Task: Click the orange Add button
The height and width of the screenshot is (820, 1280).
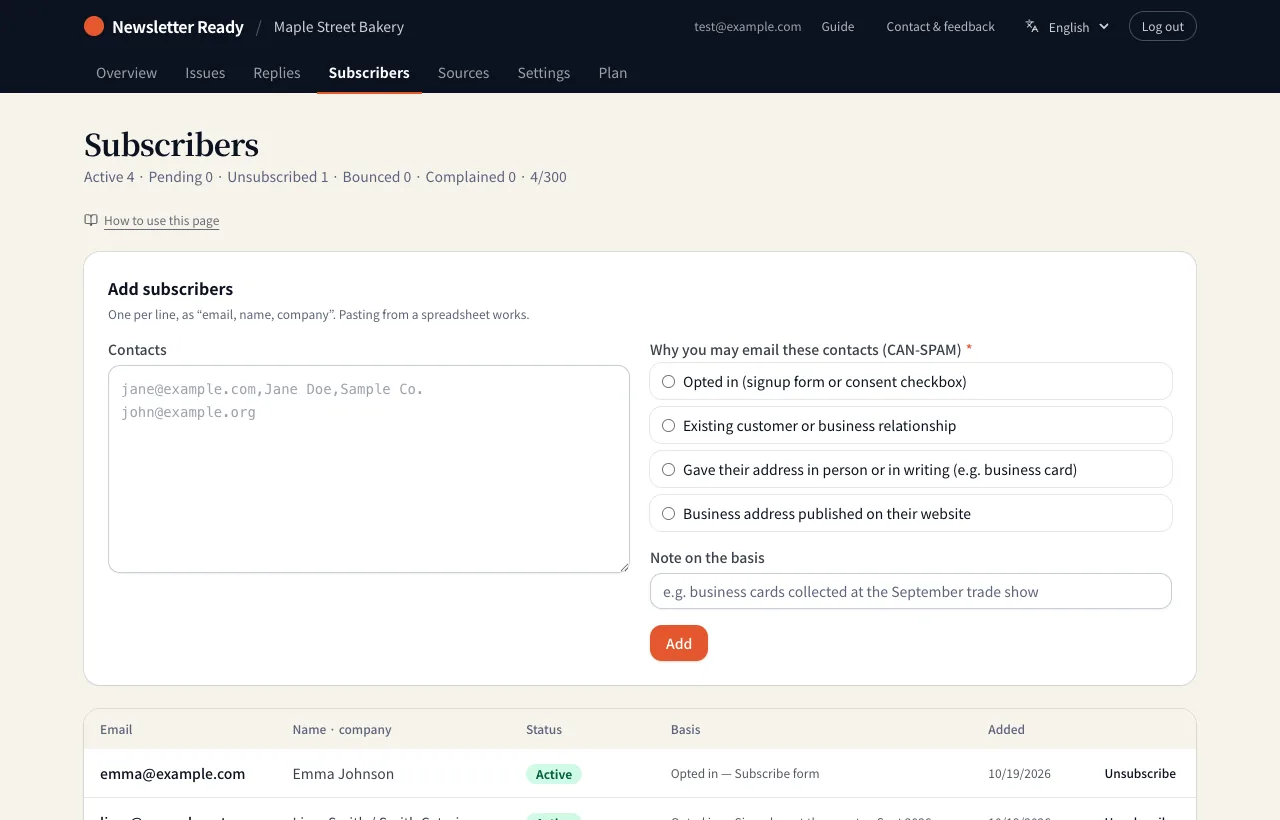Action: click(679, 643)
